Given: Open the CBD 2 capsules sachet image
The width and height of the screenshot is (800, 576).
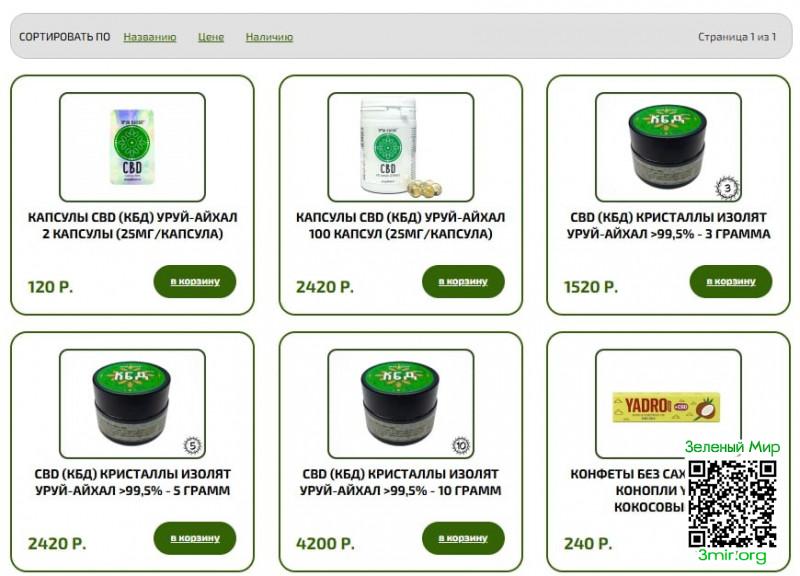Looking at the screenshot, I should click(x=132, y=147).
